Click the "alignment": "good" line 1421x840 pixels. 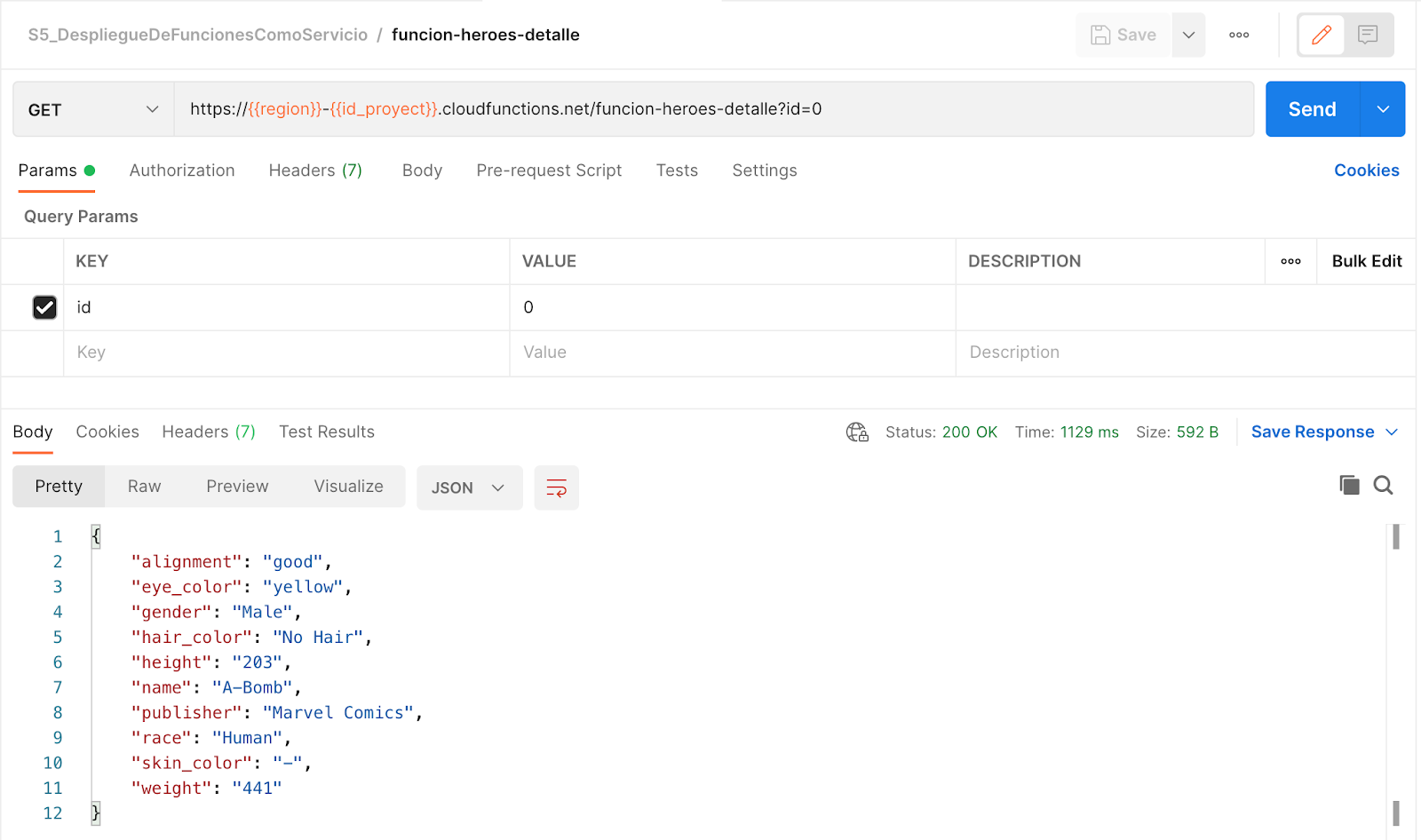231,562
